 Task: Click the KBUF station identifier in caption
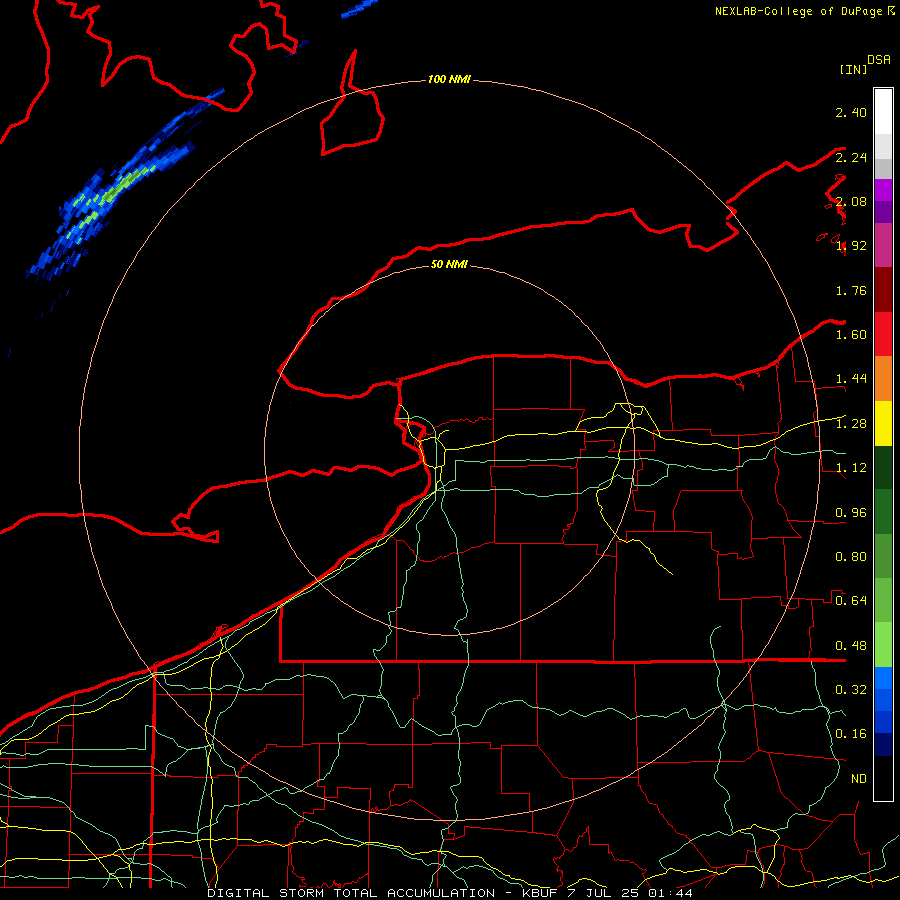click(540, 893)
